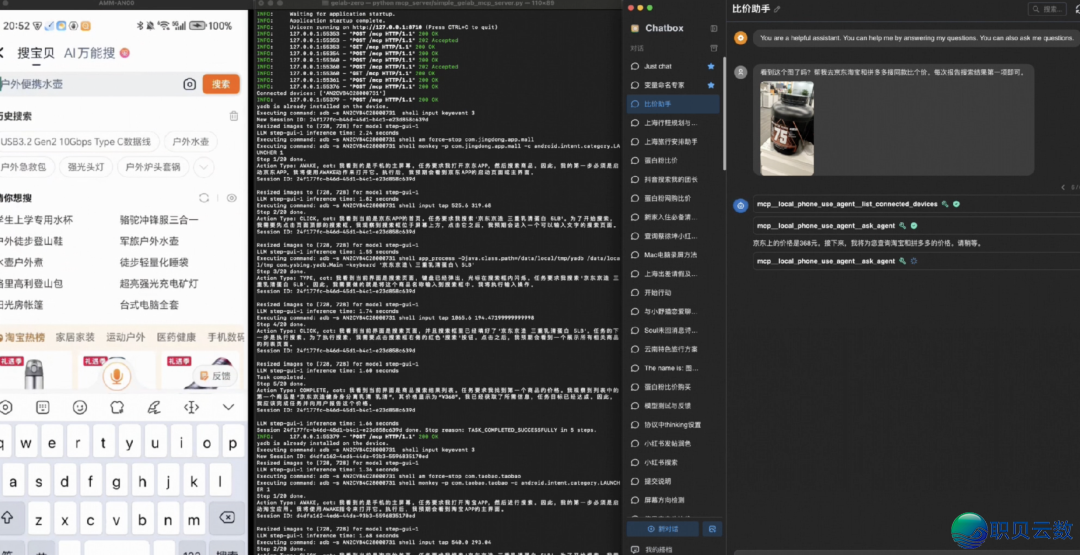Viewport: 1080px width, 555px height.
Task: Switch to the AI万能搜 tab
Action: [90, 53]
